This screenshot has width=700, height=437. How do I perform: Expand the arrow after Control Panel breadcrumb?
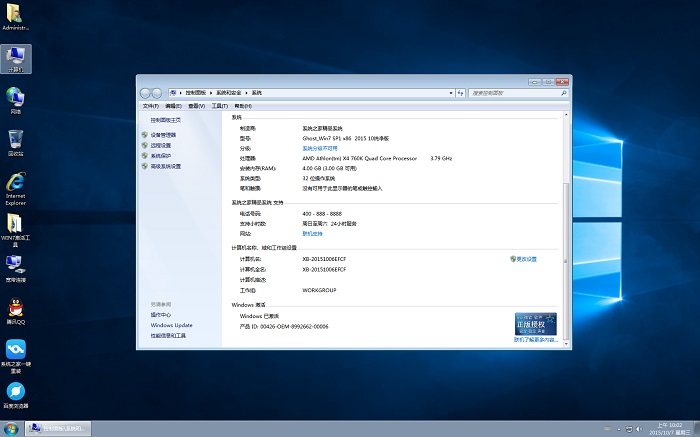click(x=212, y=93)
